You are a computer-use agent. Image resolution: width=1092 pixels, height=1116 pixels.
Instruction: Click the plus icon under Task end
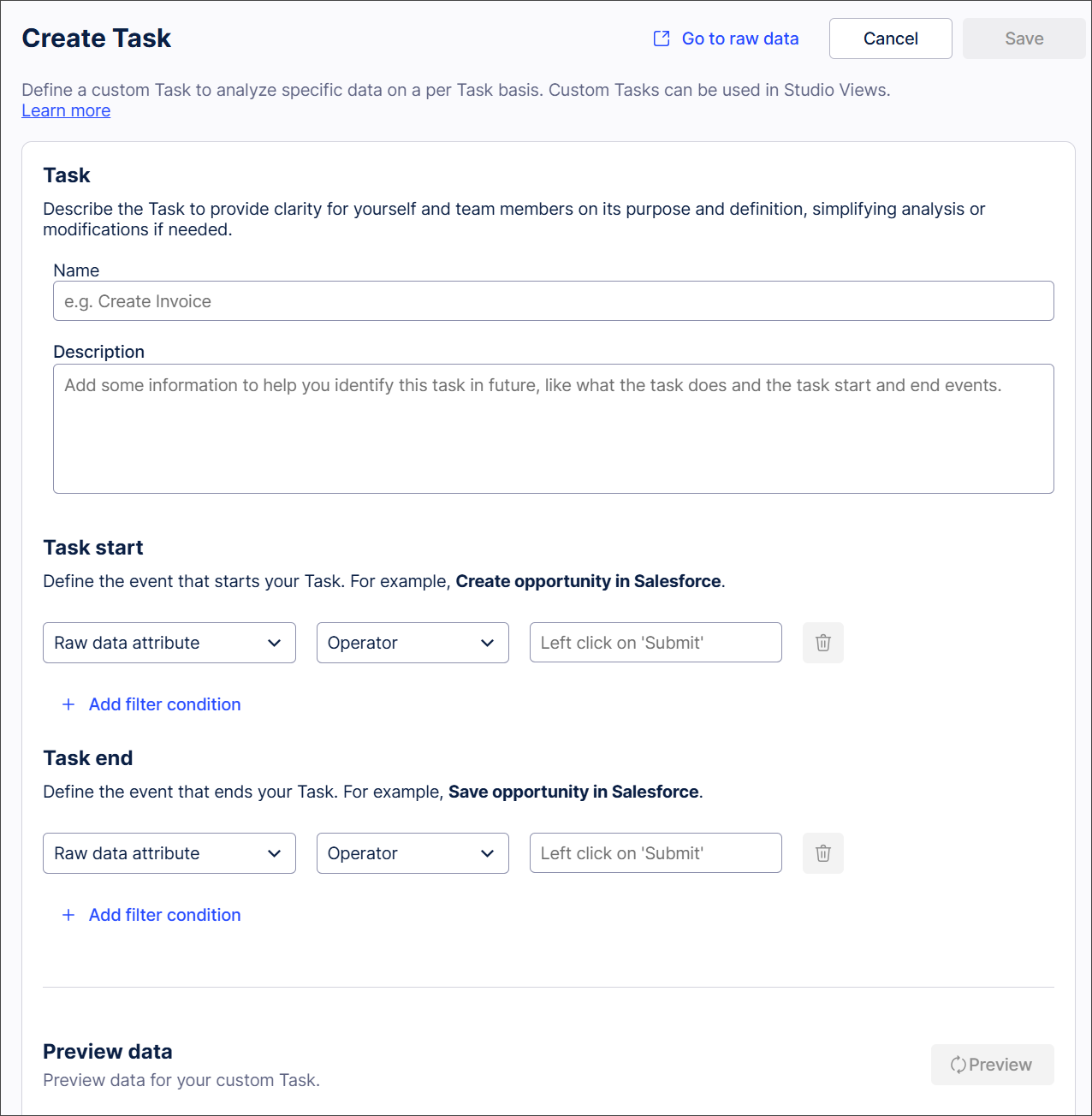click(x=68, y=915)
